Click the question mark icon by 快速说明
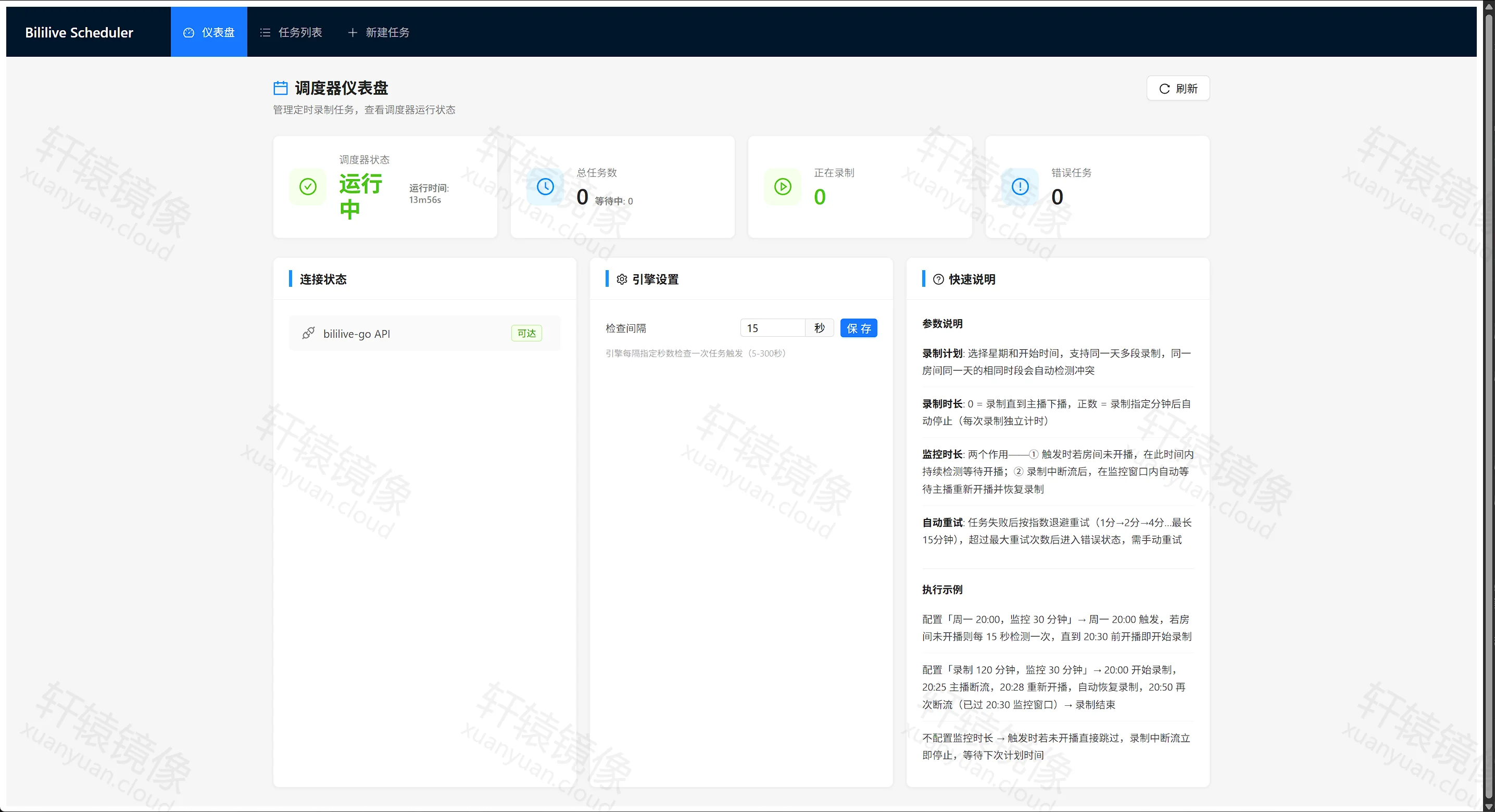 tap(938, 280)
